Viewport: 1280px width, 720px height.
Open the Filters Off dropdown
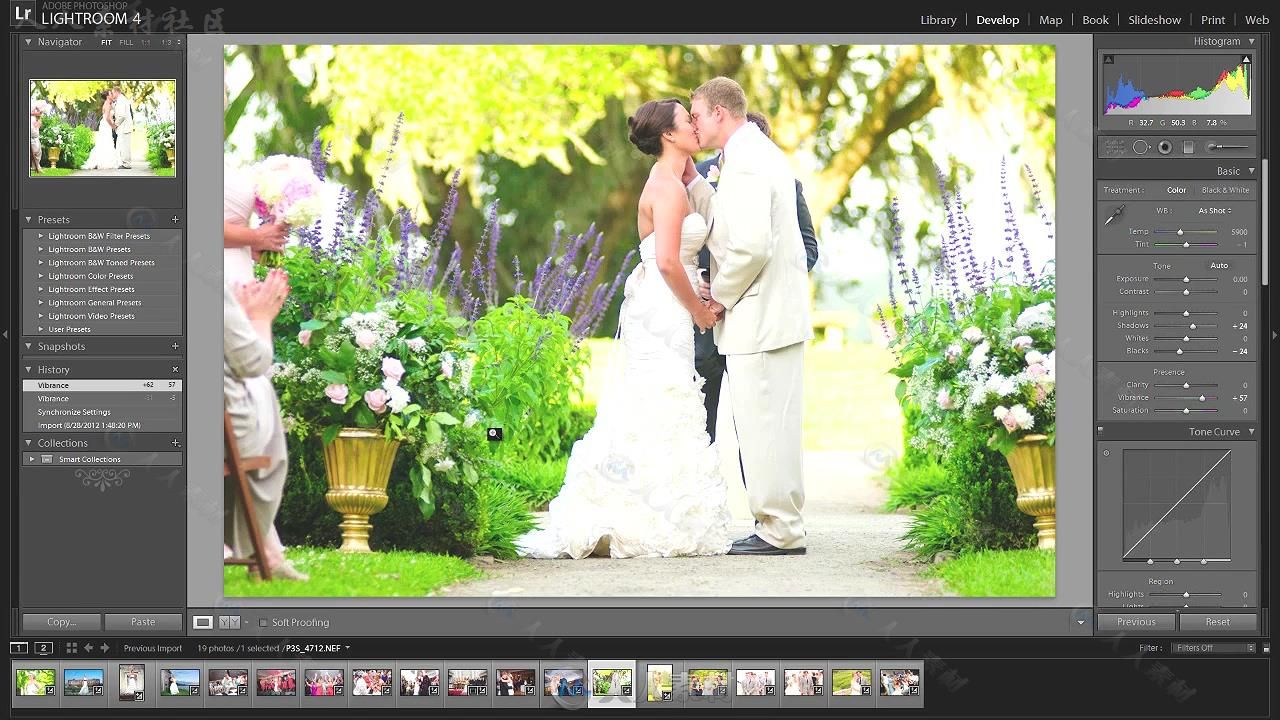coord(1214,648)
